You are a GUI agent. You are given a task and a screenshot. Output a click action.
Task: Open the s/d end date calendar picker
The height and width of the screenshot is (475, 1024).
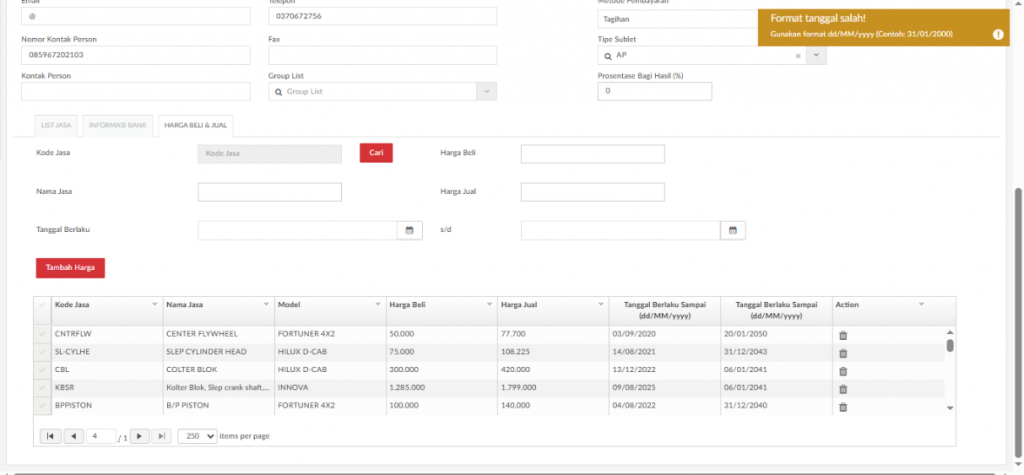pyautogui.click(x=732, y=231)
